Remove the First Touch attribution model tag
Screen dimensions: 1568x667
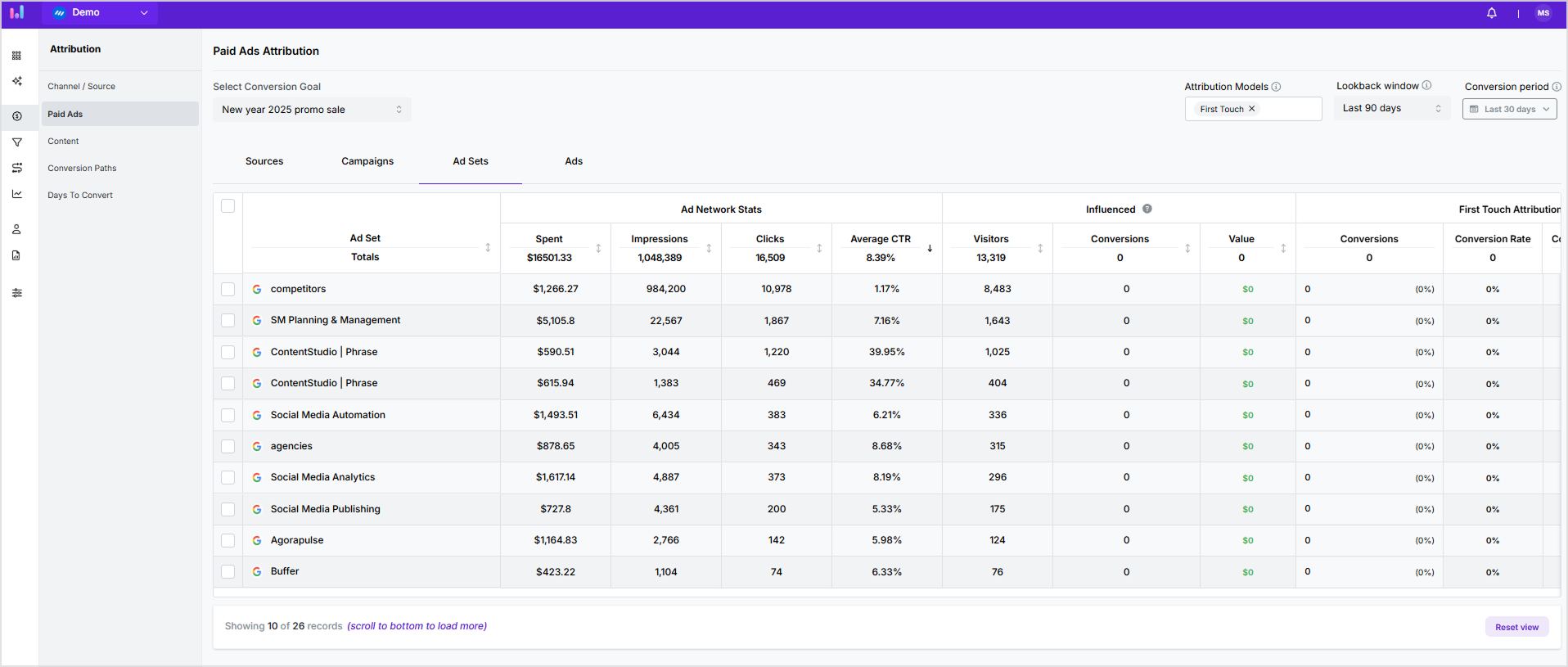tap(1251, 109)
